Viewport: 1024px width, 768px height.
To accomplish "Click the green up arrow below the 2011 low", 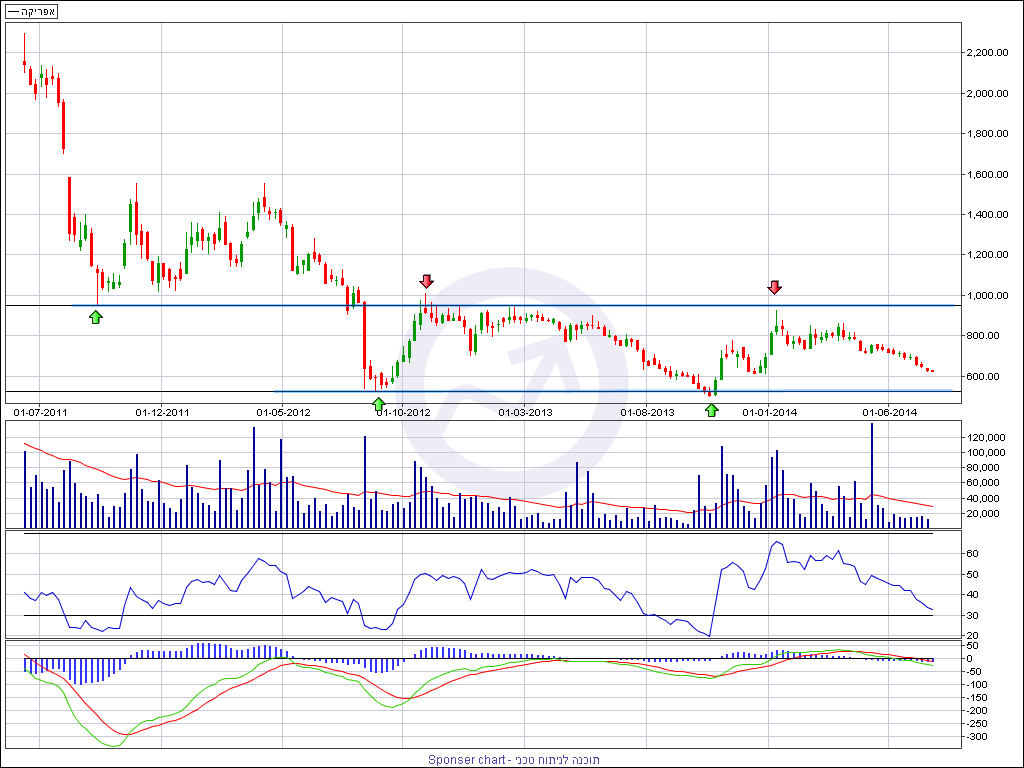I will (95, 317).
